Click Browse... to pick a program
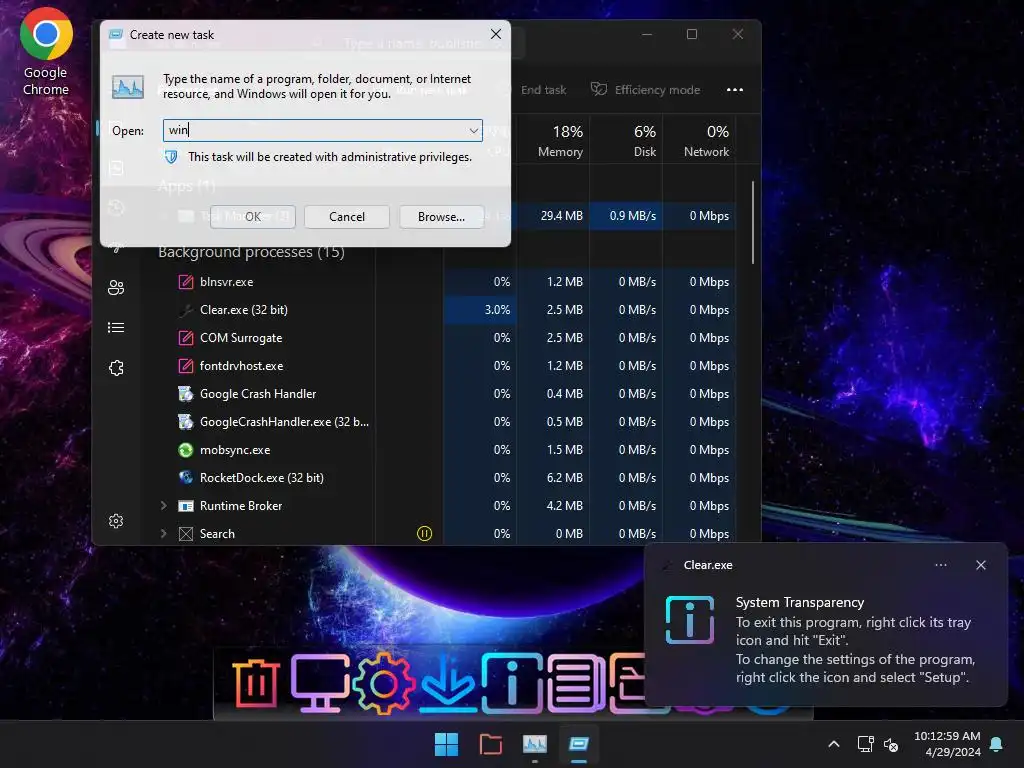Image resolution: width=1024 pixels, height=768 pixels. pyautogui.click(x=441, y=217)
